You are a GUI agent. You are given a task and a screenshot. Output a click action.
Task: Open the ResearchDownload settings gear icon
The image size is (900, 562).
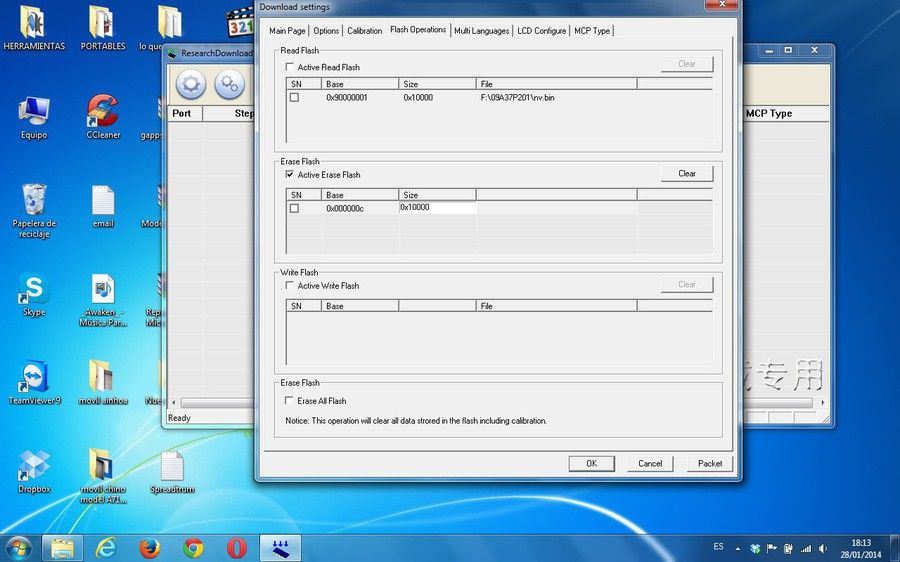tap(191, 84)
